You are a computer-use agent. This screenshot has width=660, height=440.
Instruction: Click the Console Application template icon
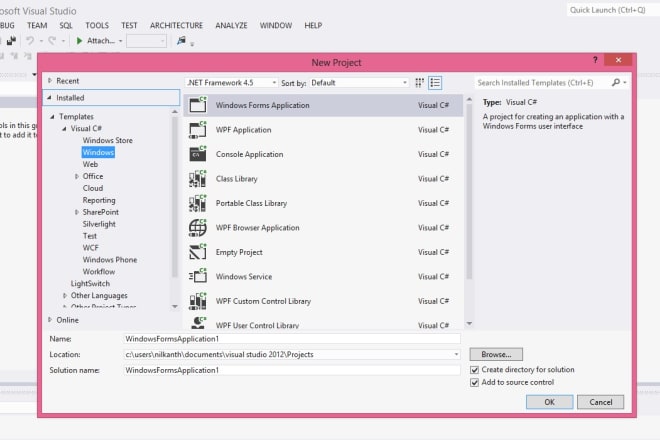(198, 154)
